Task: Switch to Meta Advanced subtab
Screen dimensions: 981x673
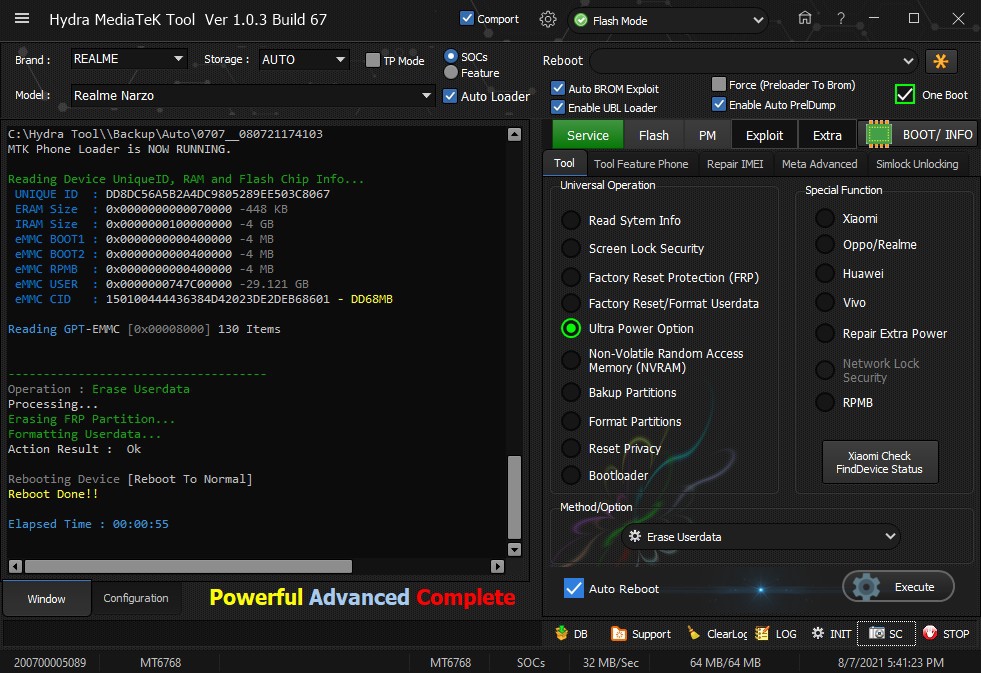Action: pyautogui.click(x=820, y=164)
